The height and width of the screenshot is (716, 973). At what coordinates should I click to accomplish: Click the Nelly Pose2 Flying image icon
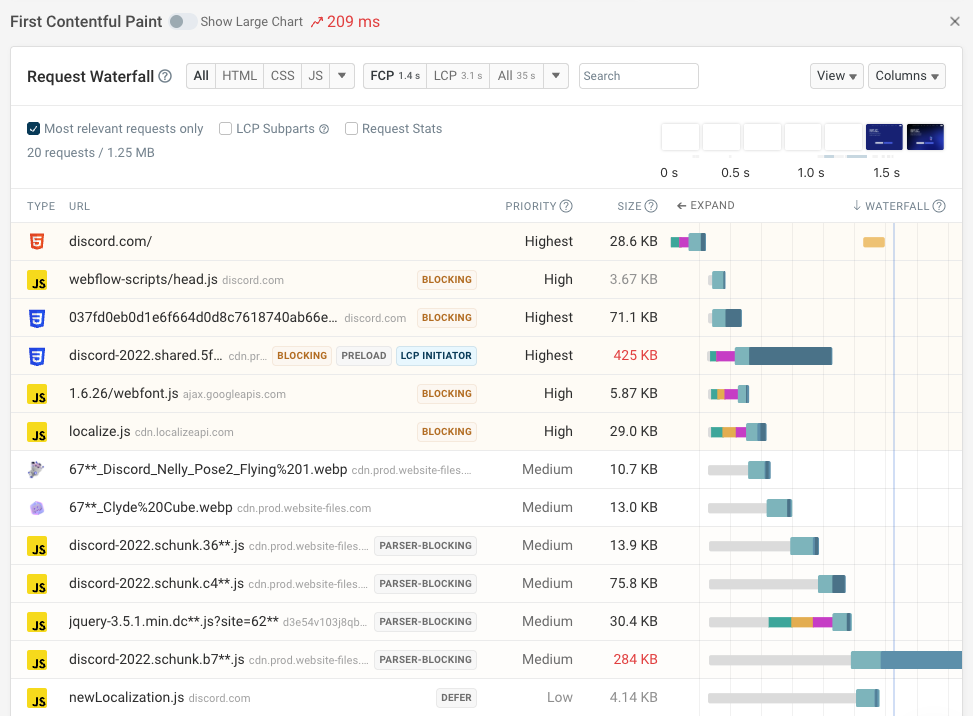pyautogui.click(x=37, y=470)
